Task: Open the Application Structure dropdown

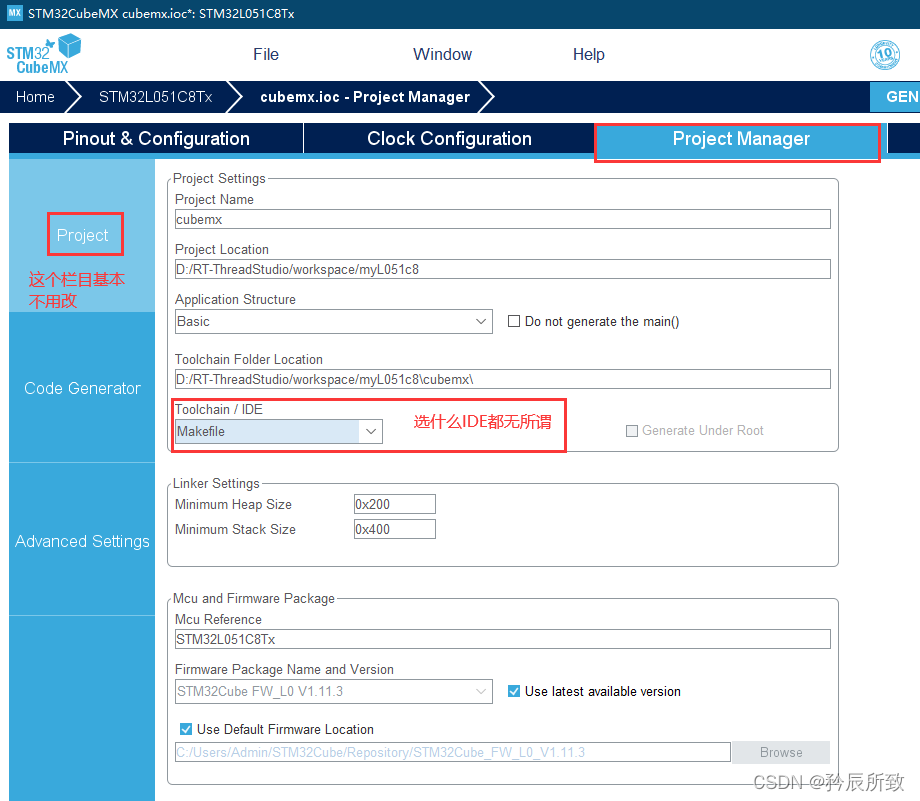Action: [x=333, y=322]
